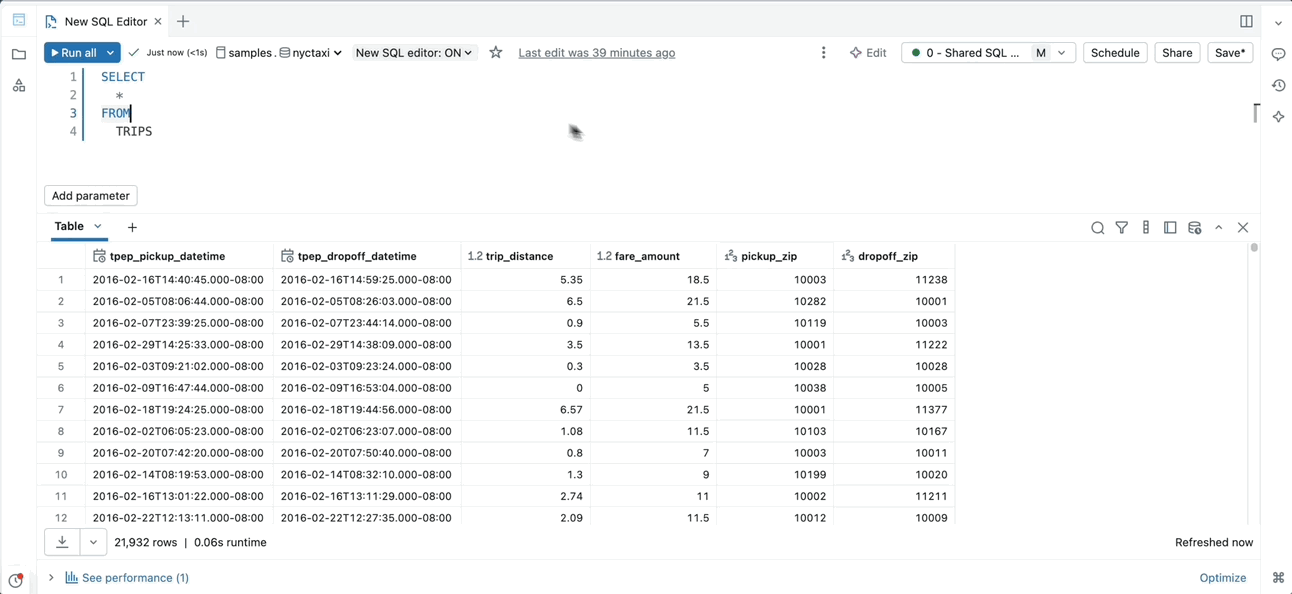
Task: Open query history icon in right sidebar
Action: coord(1278,86)
